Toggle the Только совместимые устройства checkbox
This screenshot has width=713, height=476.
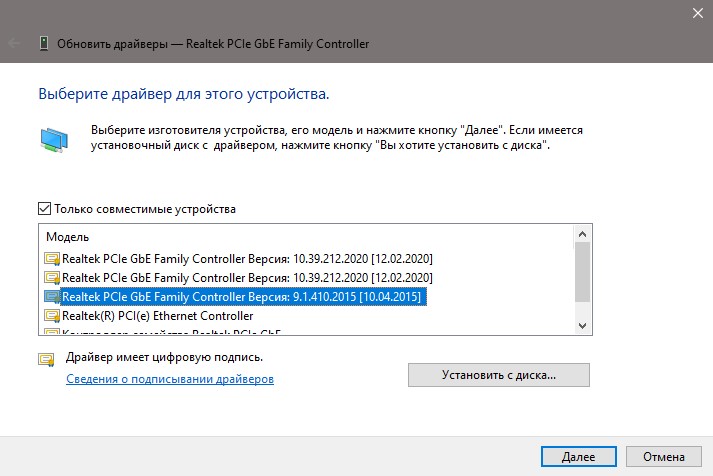coord(44,209)
